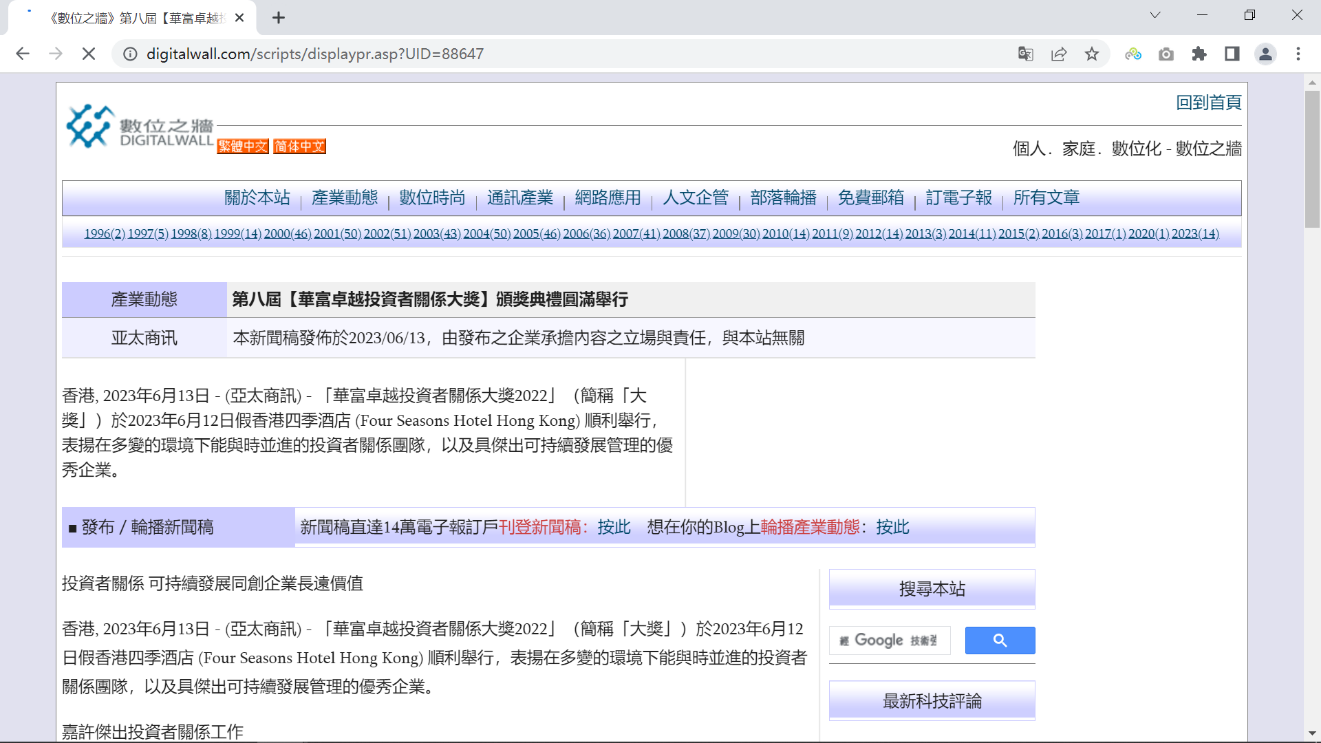The height and width of the screenshot is (743, 1321).
Task: Open the 通訊產業 menu item
Action: point(520,198)
